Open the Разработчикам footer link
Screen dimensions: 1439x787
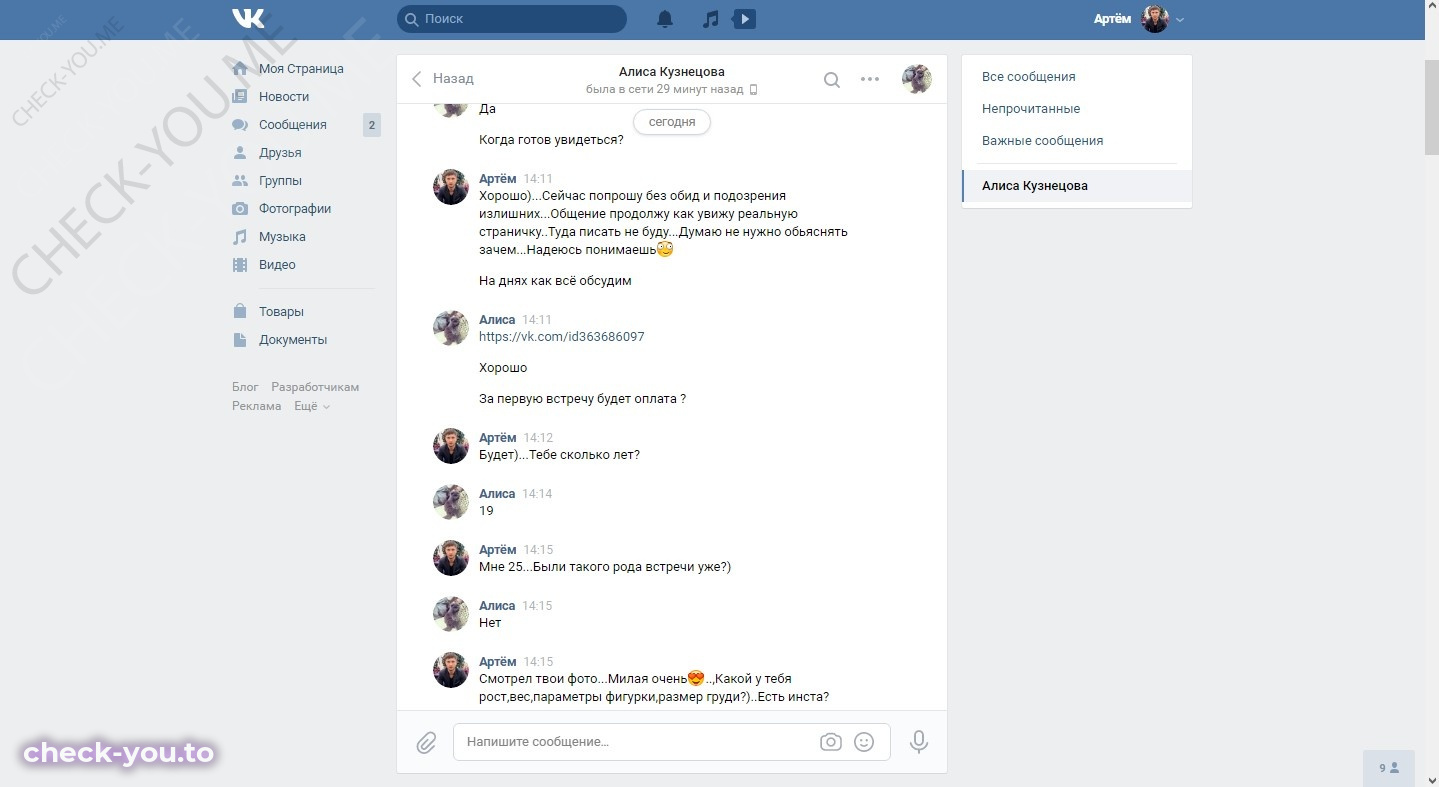click(x=315, y=387)
